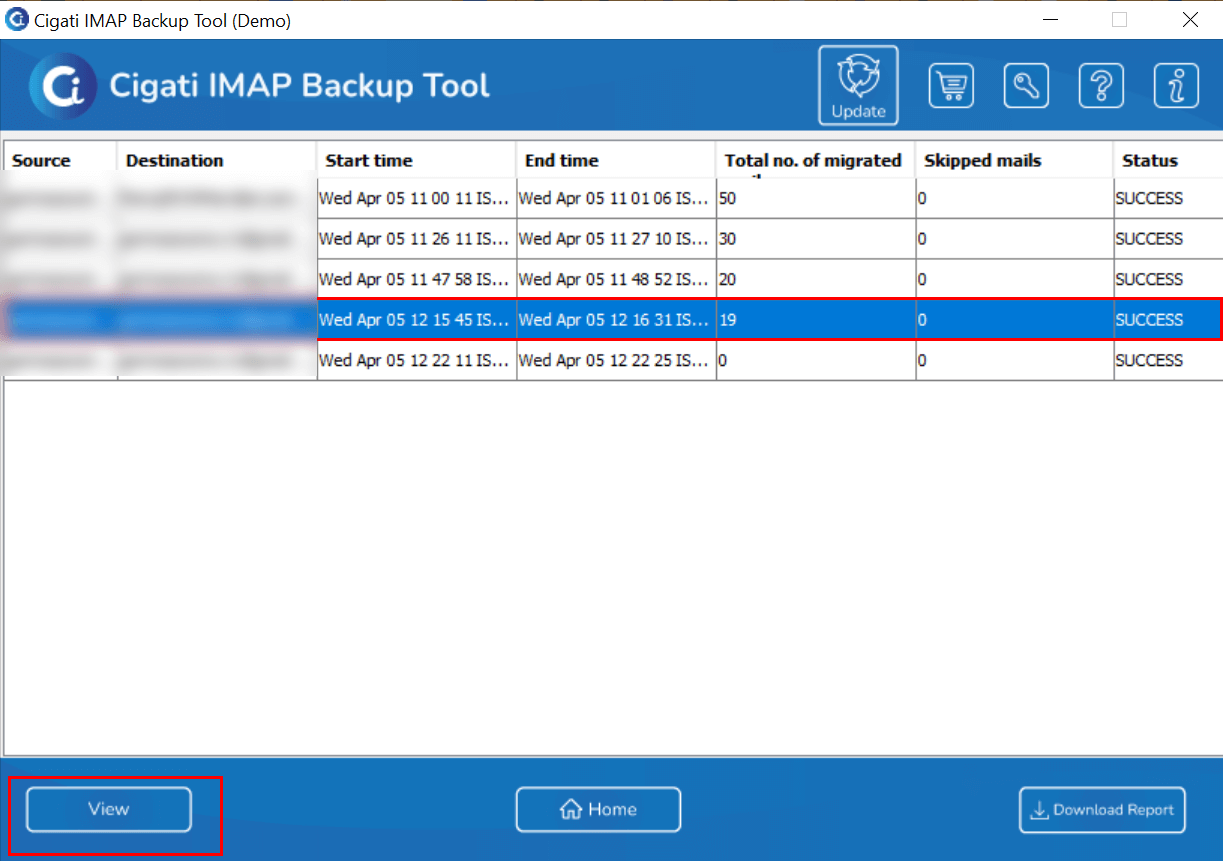
Task: Click skipped mails 0 in the 12 22 11 row
Action: pyautogui.click(x=1014, y=360)
